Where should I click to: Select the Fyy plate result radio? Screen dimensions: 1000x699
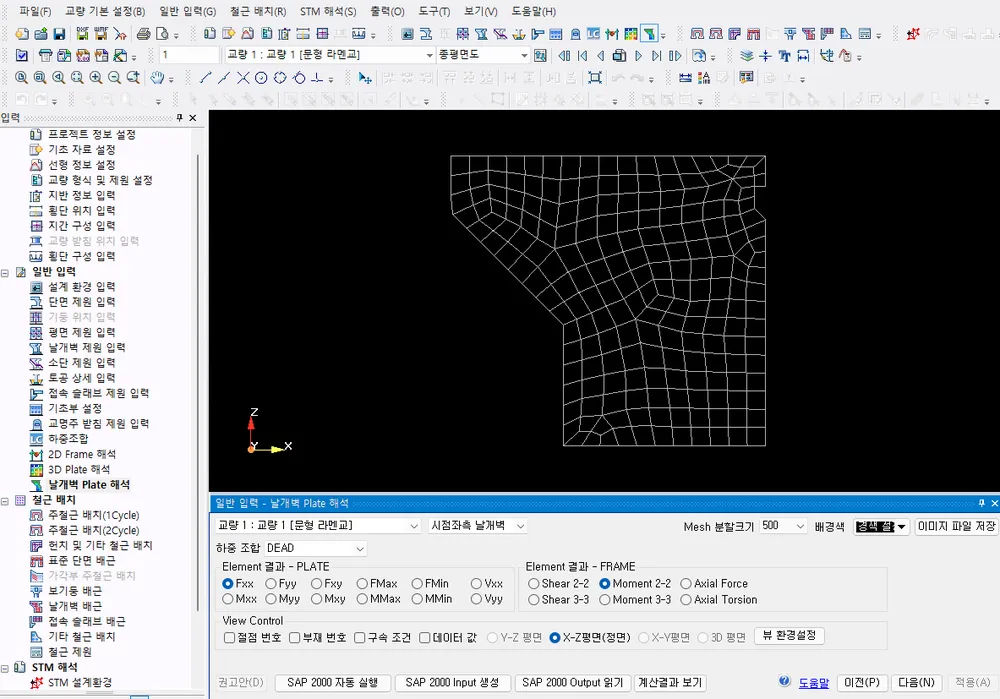coord(281,584)
